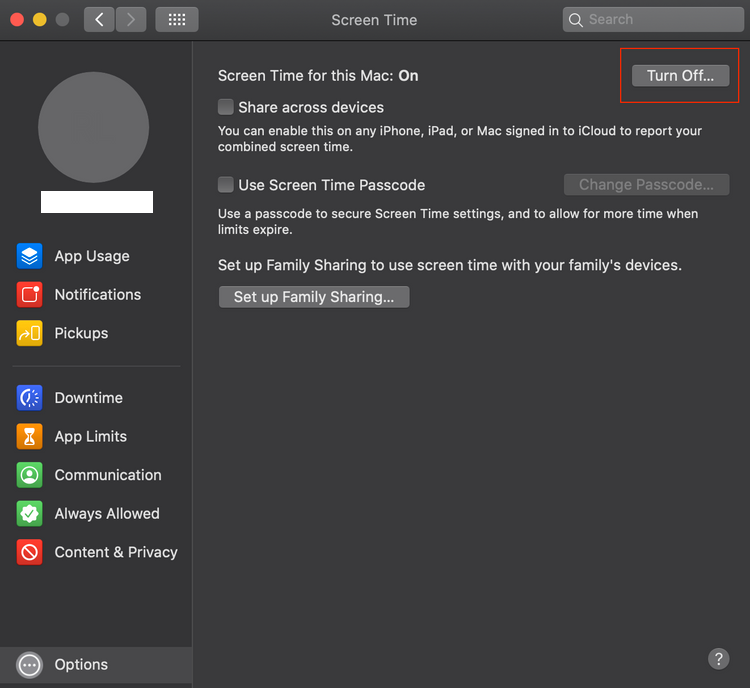The width and height of the screenshot is (750, 688).
Task: Enable Share across devices checkbox
Action: click(227, 107)
